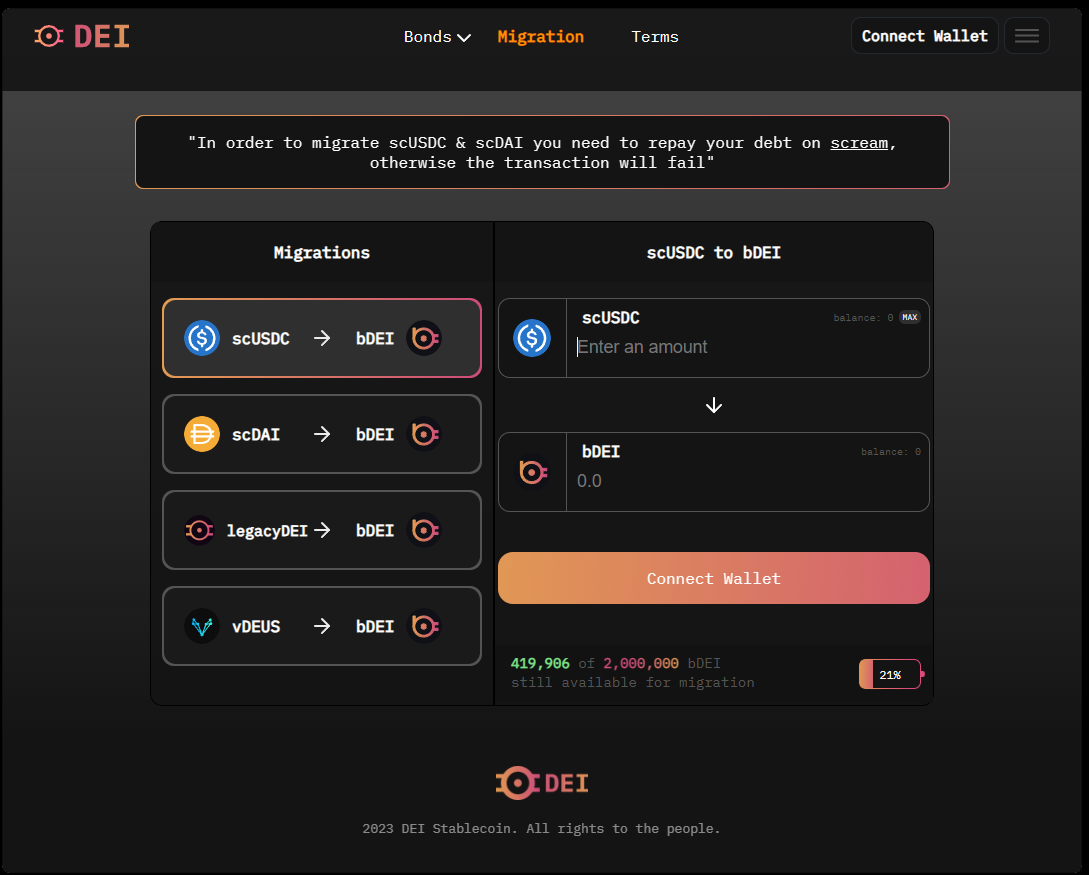Click the arrow icon in the scDAI row
1089x875 pixels.
(322, 434)
